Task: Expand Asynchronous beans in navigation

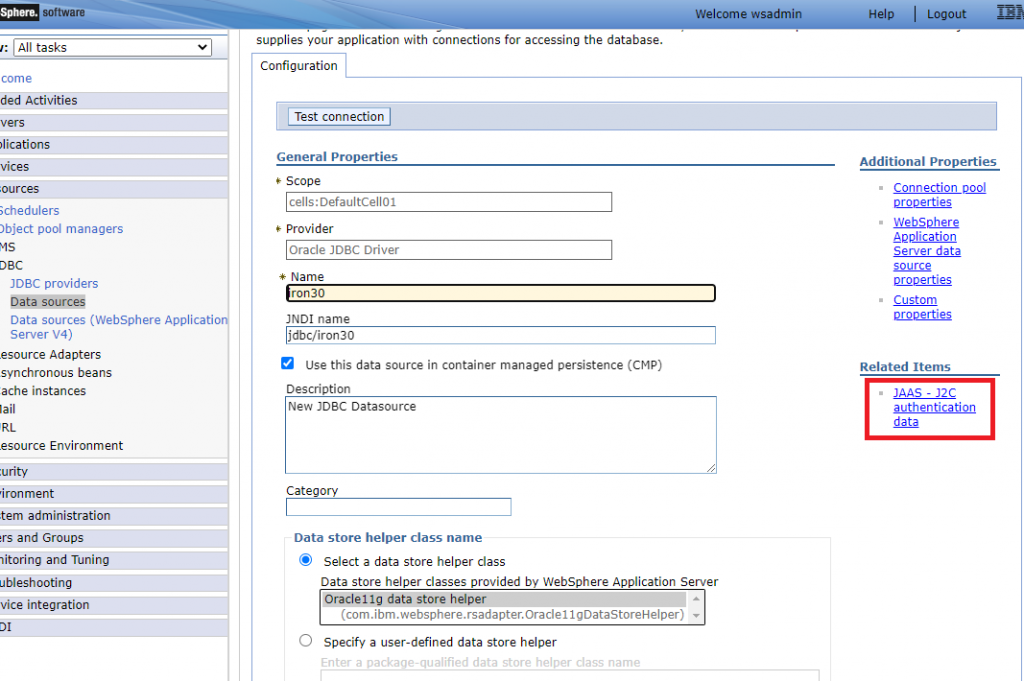Action: [56, 373]
